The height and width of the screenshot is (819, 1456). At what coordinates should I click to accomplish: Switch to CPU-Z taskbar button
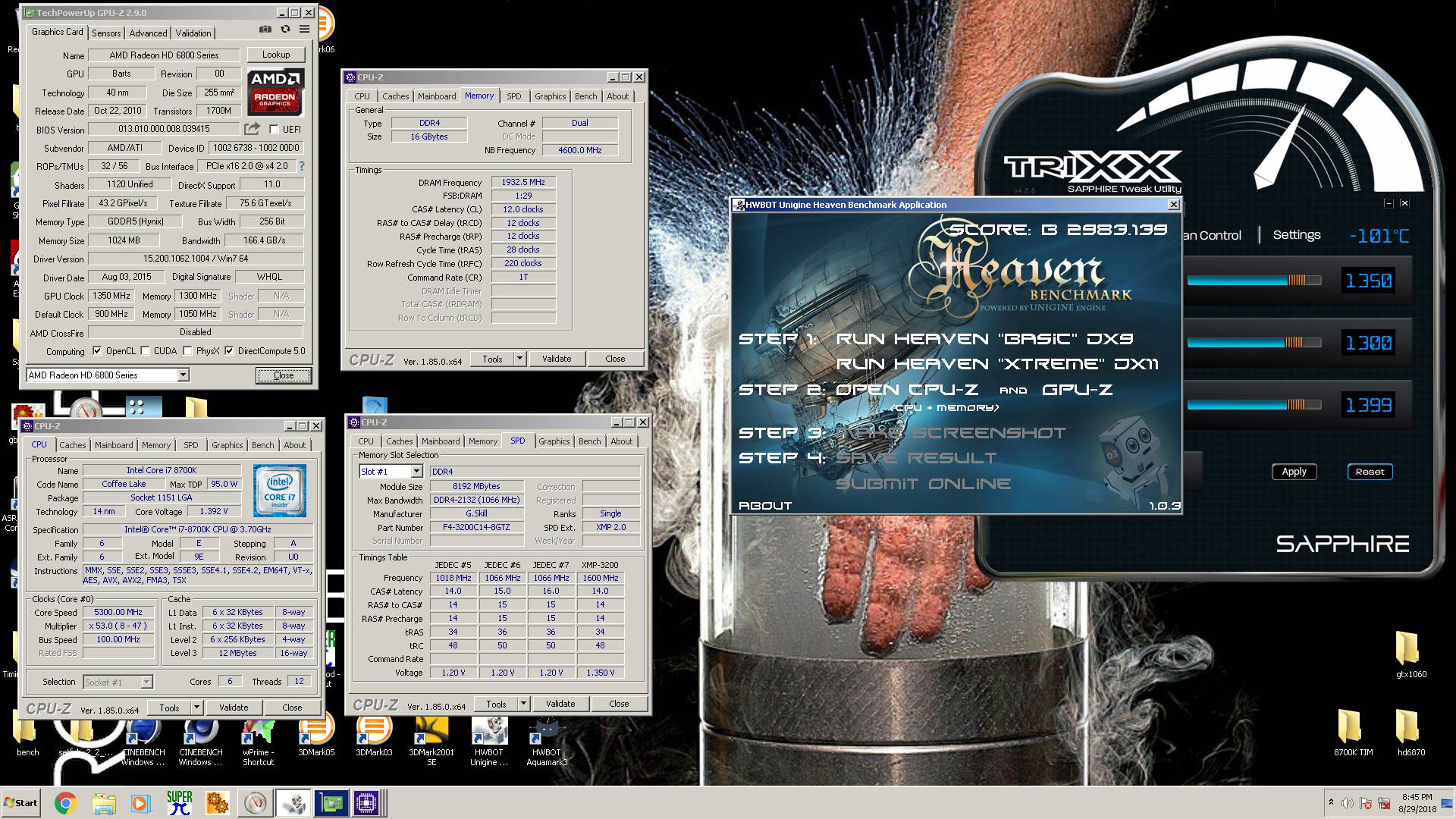[x=367, y=803]
